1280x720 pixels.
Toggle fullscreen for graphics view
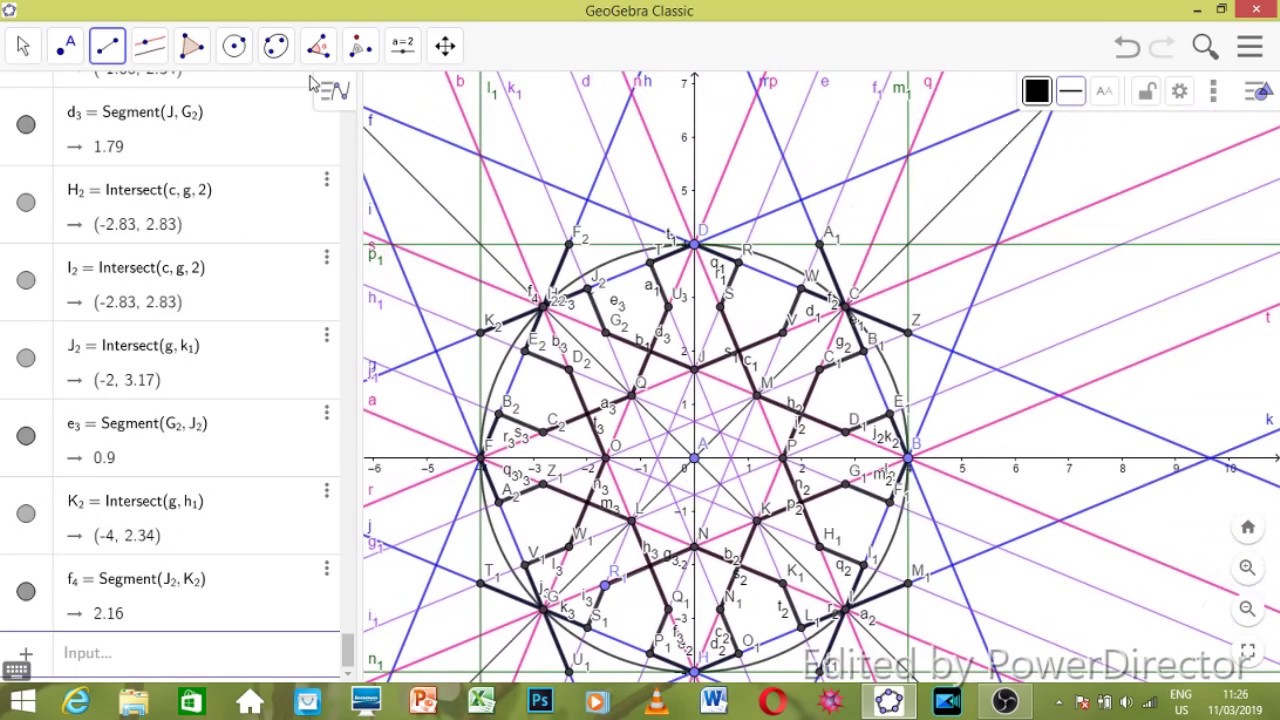1247,651
